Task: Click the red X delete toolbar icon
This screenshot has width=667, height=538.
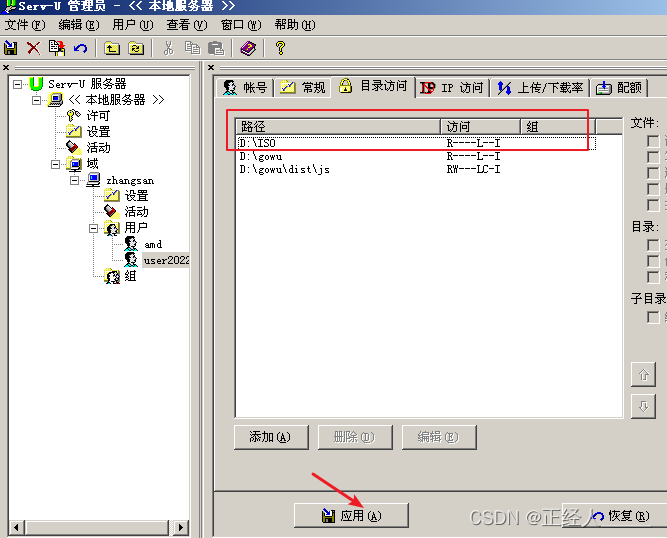Action: 34,48
